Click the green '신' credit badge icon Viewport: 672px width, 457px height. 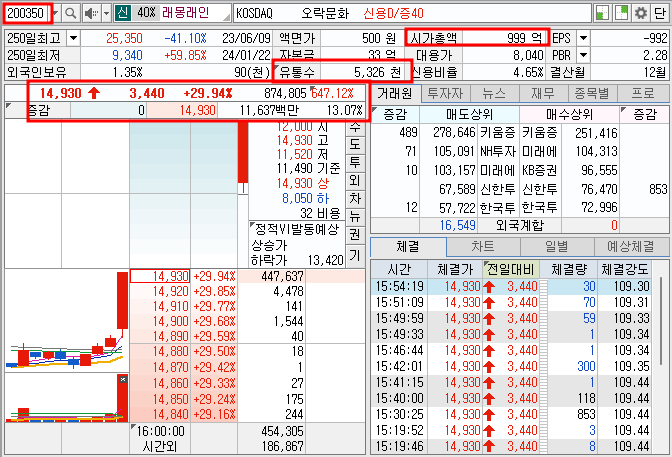122,13
